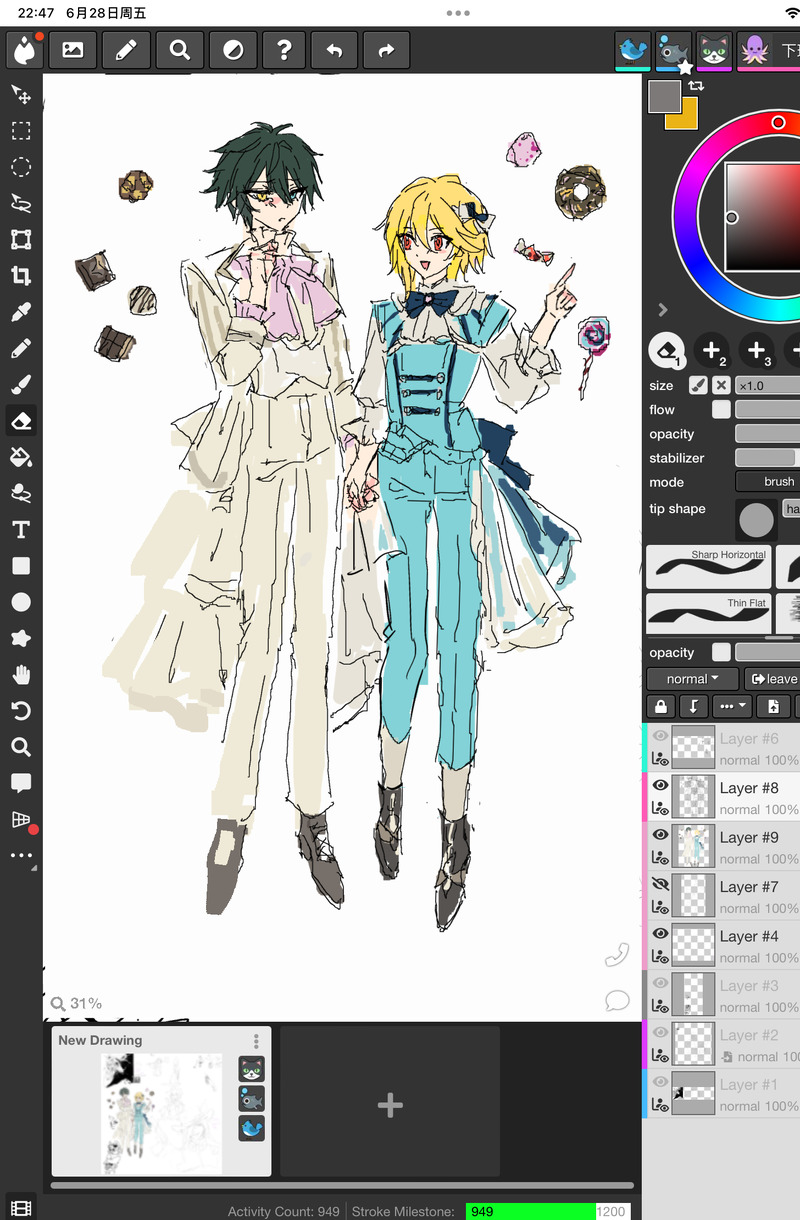The height and width of the screenshot is (1220, 800).
Task: Open the normal blend mode dropdown
Action: click(692, 678)
